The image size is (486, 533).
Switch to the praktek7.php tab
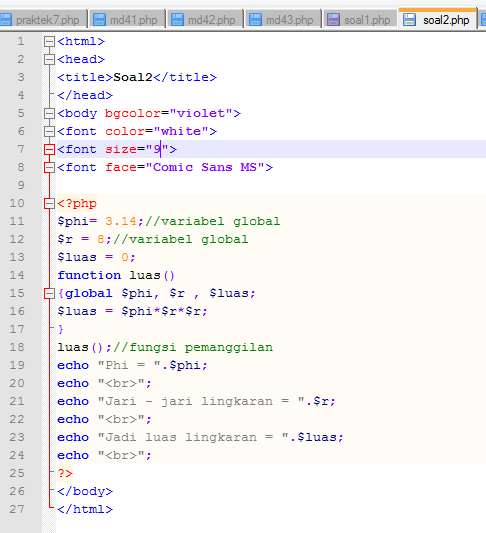[x=43, y=20]
